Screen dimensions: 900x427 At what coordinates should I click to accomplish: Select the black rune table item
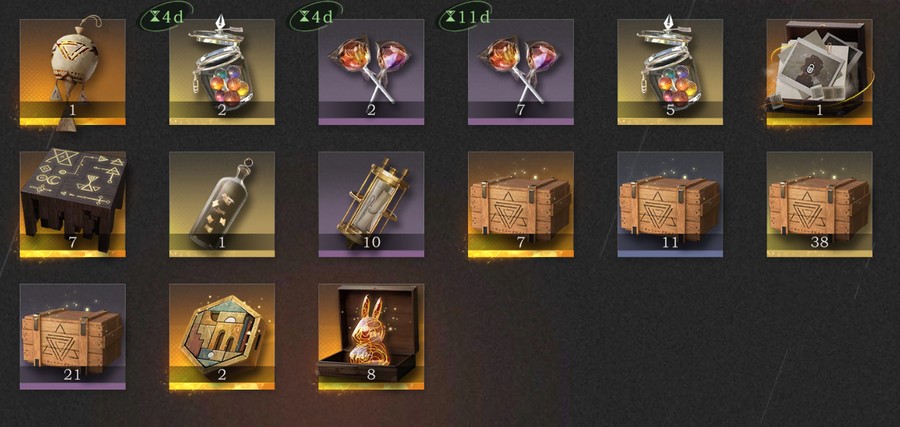[73, 204]
